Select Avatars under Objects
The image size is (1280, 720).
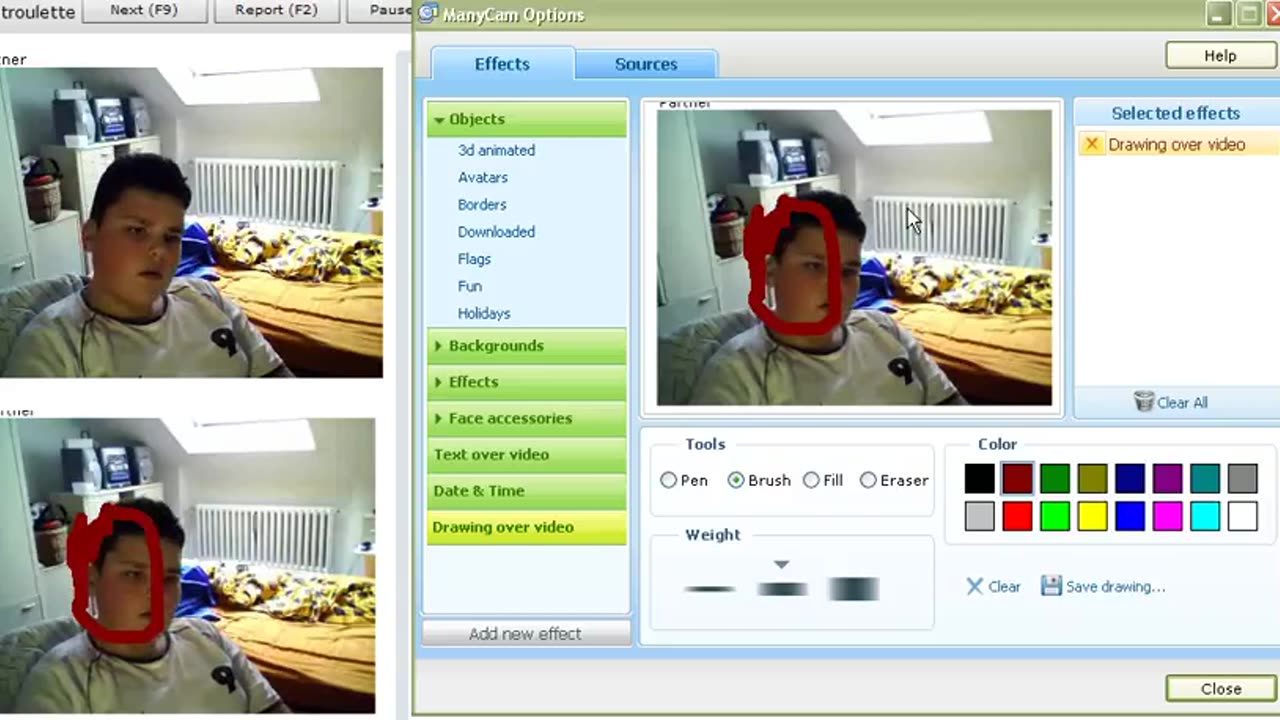point(483,177)
